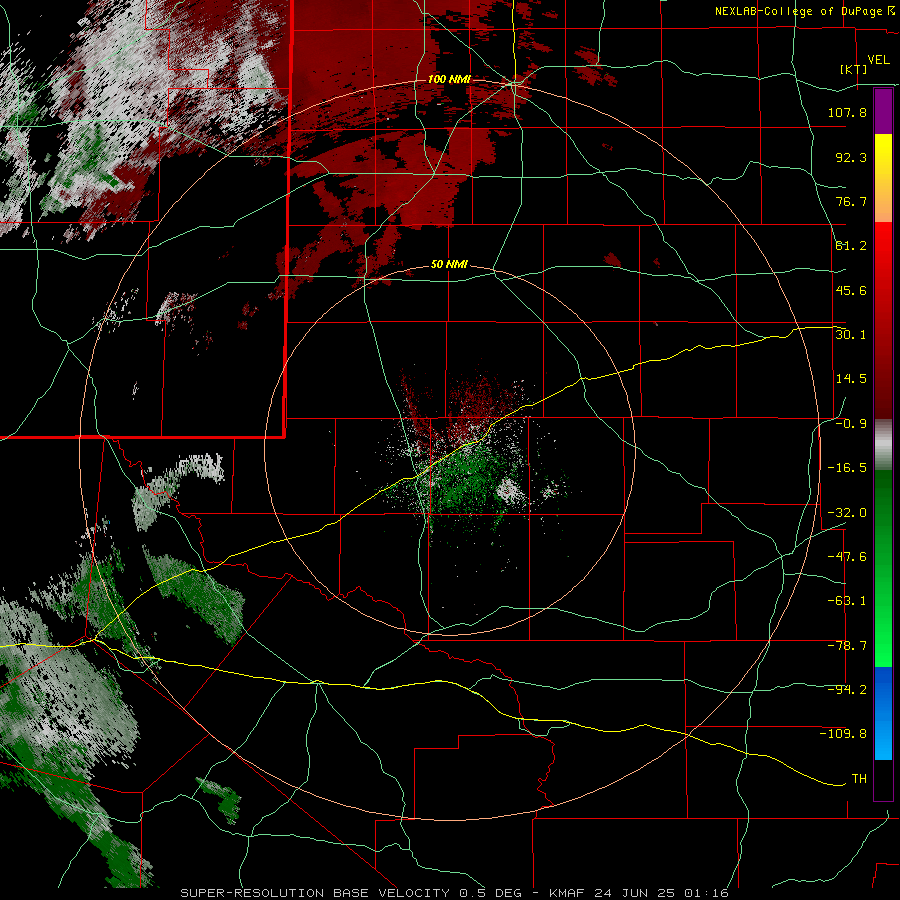
Task: Click the -94.2 velocity legend value
Action: click(847, 690)
